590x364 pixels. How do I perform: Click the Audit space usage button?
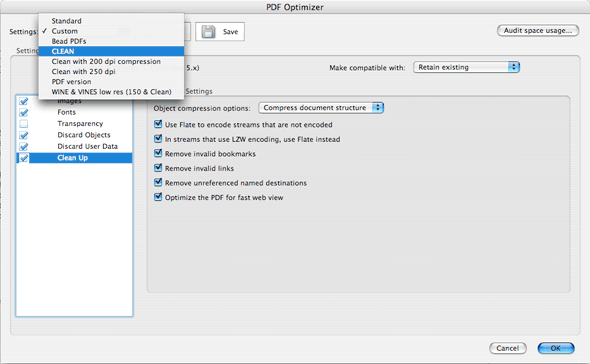click(x=538, y=30)
